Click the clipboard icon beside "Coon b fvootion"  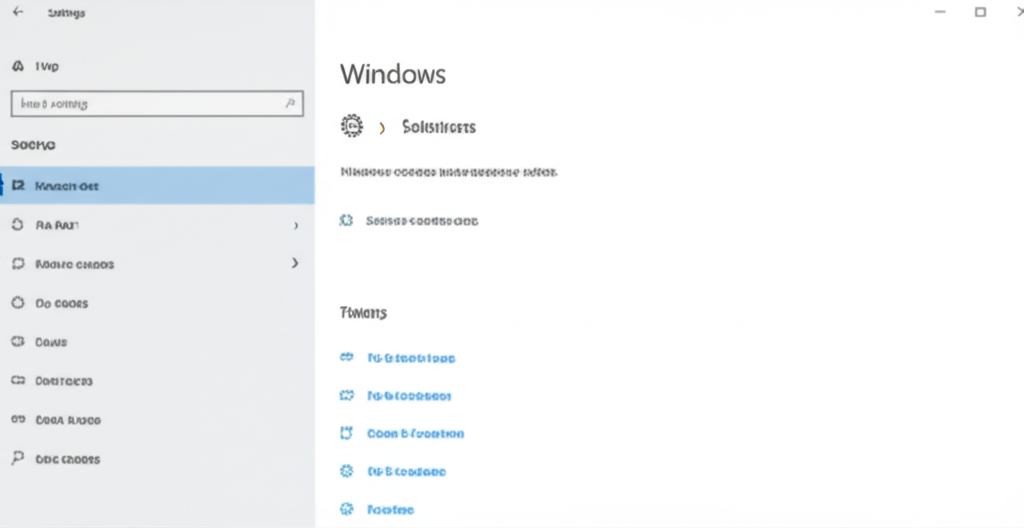click(347, 433)
